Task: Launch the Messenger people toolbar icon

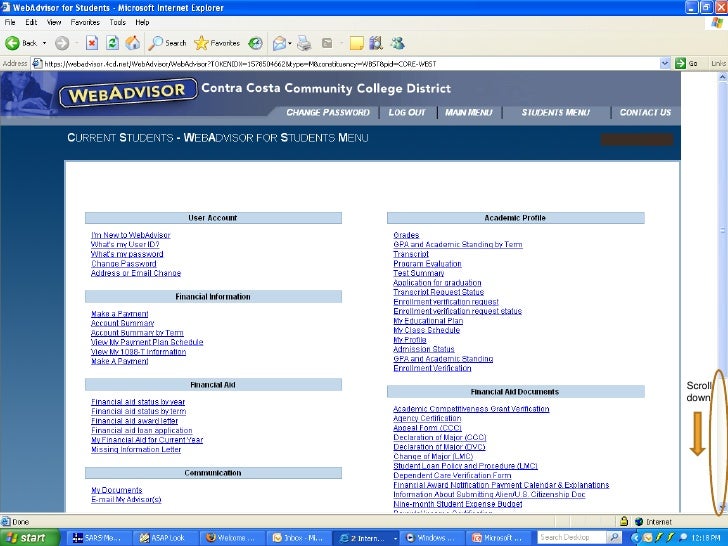Action: [397, 43]
